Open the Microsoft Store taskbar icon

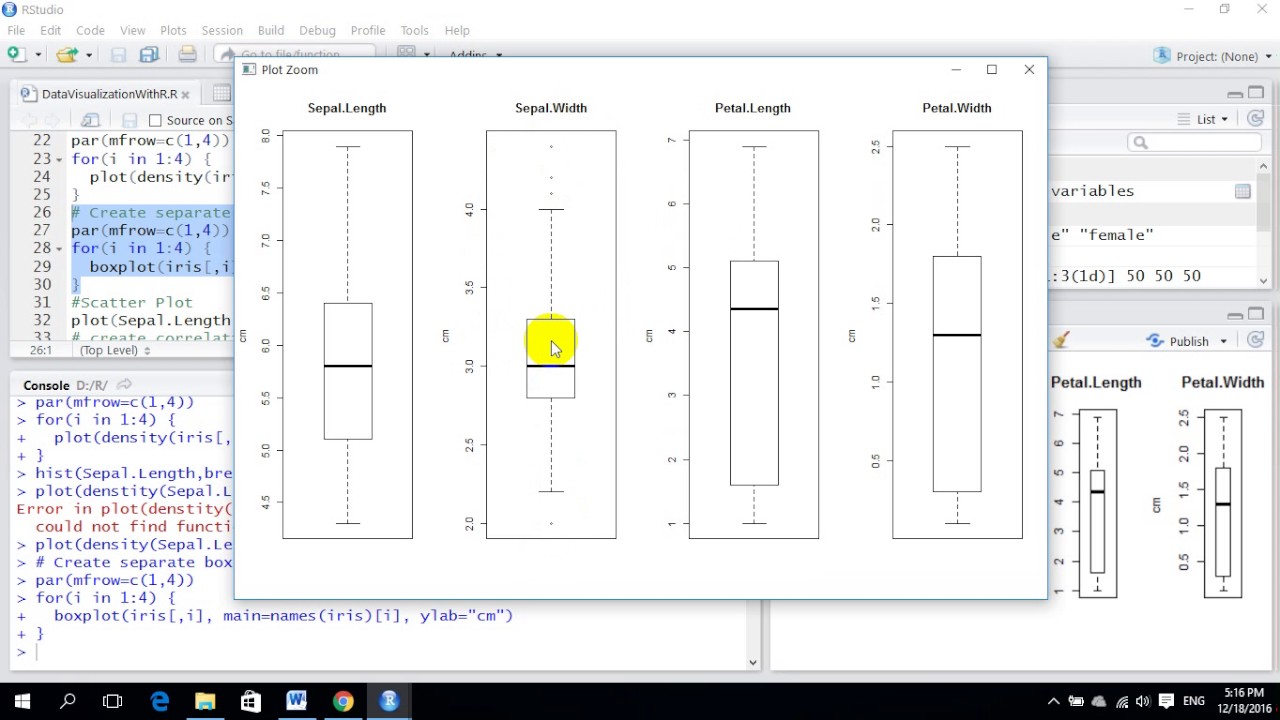[x=251, y=701]
